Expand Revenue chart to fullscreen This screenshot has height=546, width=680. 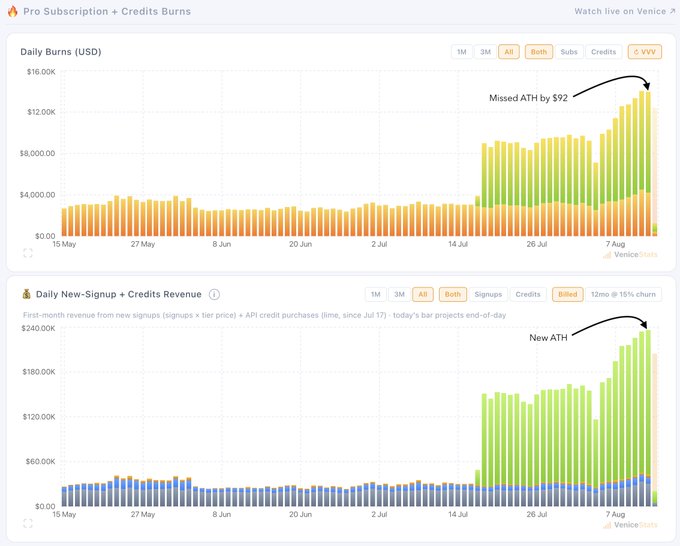click(28, 523)
